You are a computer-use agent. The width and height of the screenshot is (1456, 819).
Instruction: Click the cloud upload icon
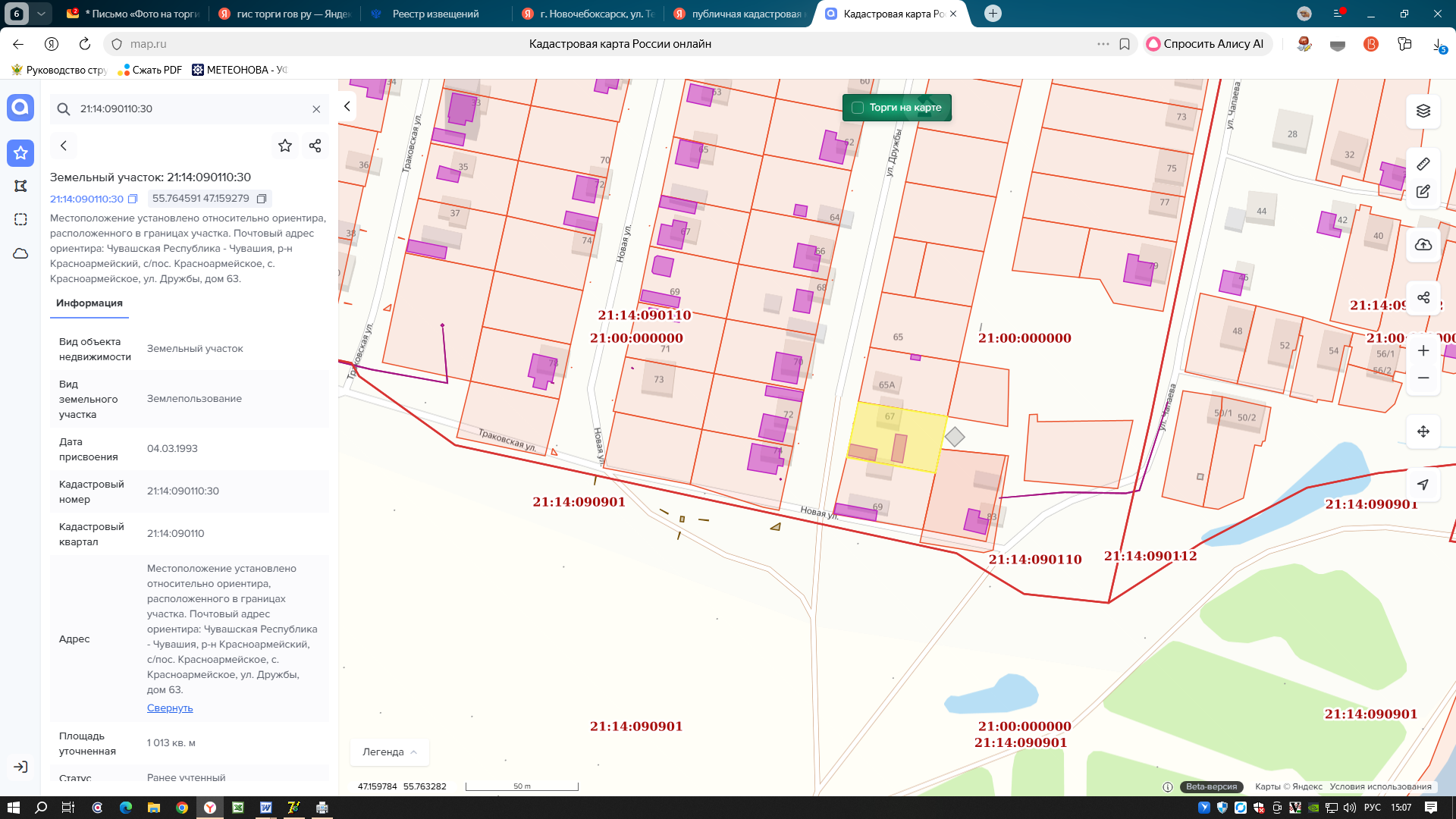(x=1423, y=245)
